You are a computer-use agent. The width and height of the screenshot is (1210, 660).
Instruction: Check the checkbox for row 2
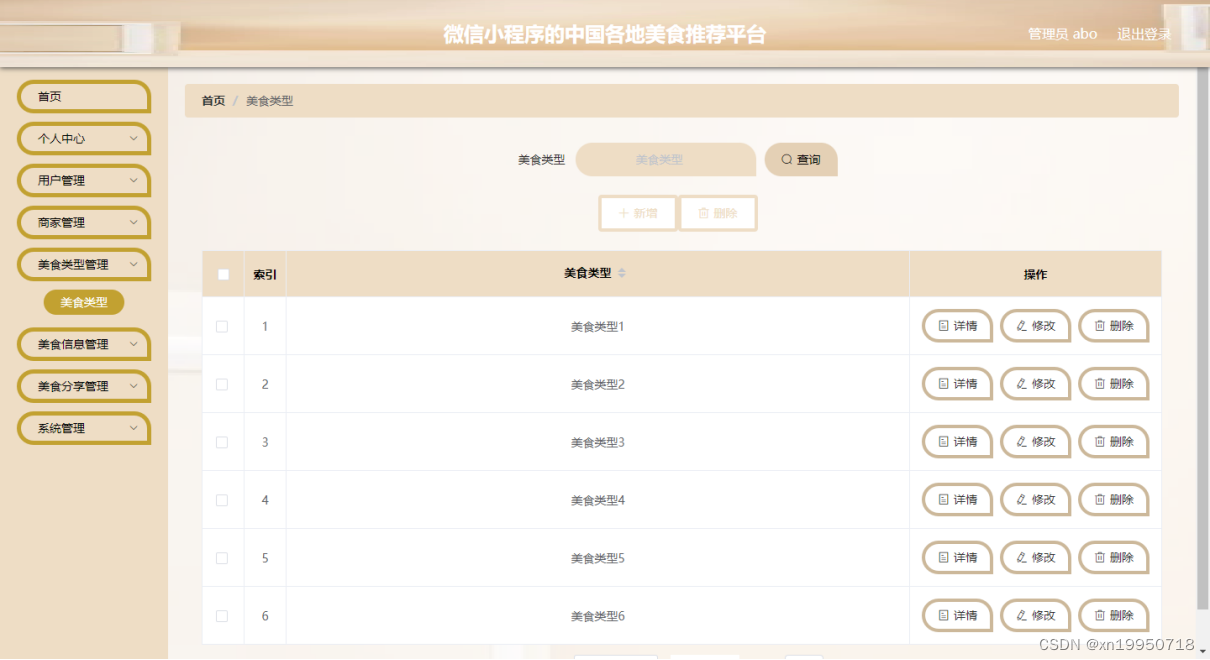coord(222,384)
